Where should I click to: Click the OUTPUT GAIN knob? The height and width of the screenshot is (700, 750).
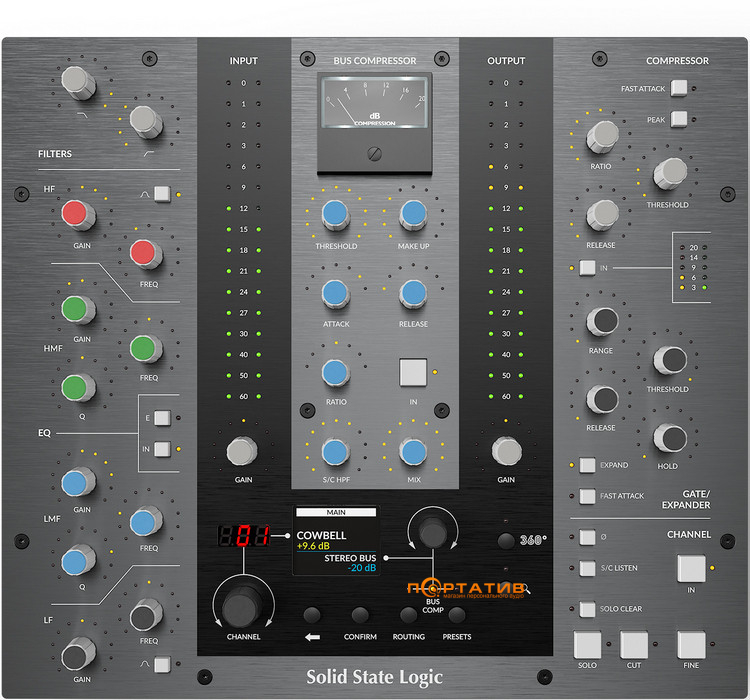coord(507,451)
